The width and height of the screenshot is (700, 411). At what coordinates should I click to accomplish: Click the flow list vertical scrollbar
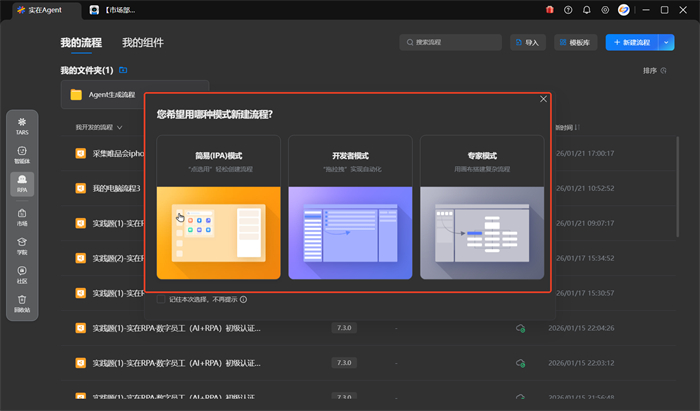coord(677,187)
